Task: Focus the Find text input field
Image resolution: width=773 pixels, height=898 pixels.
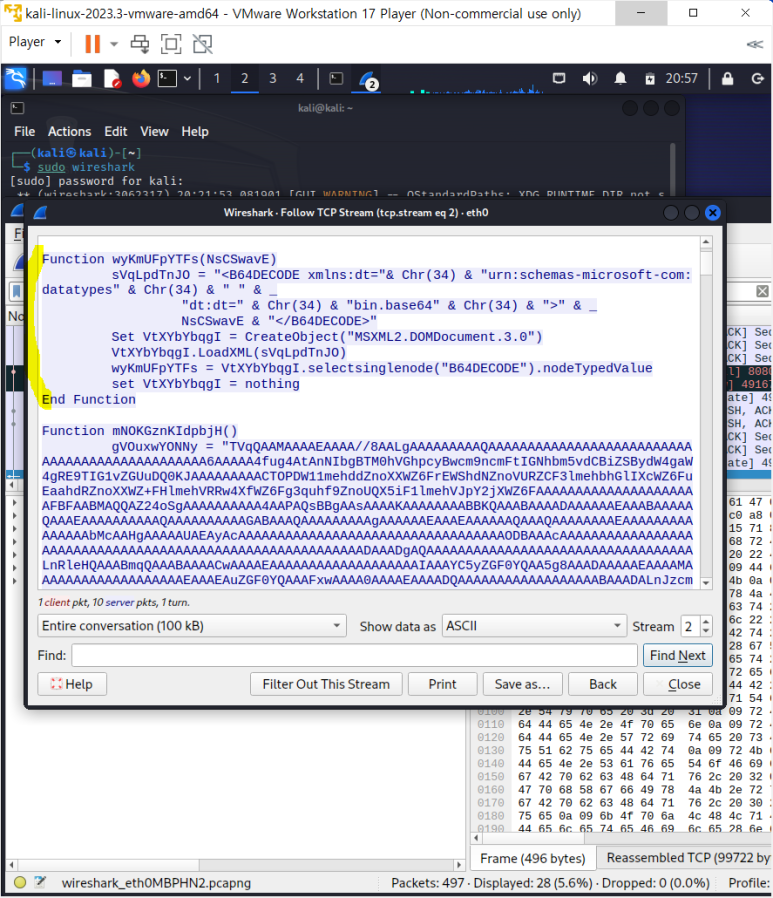Action: coord(354,655)
